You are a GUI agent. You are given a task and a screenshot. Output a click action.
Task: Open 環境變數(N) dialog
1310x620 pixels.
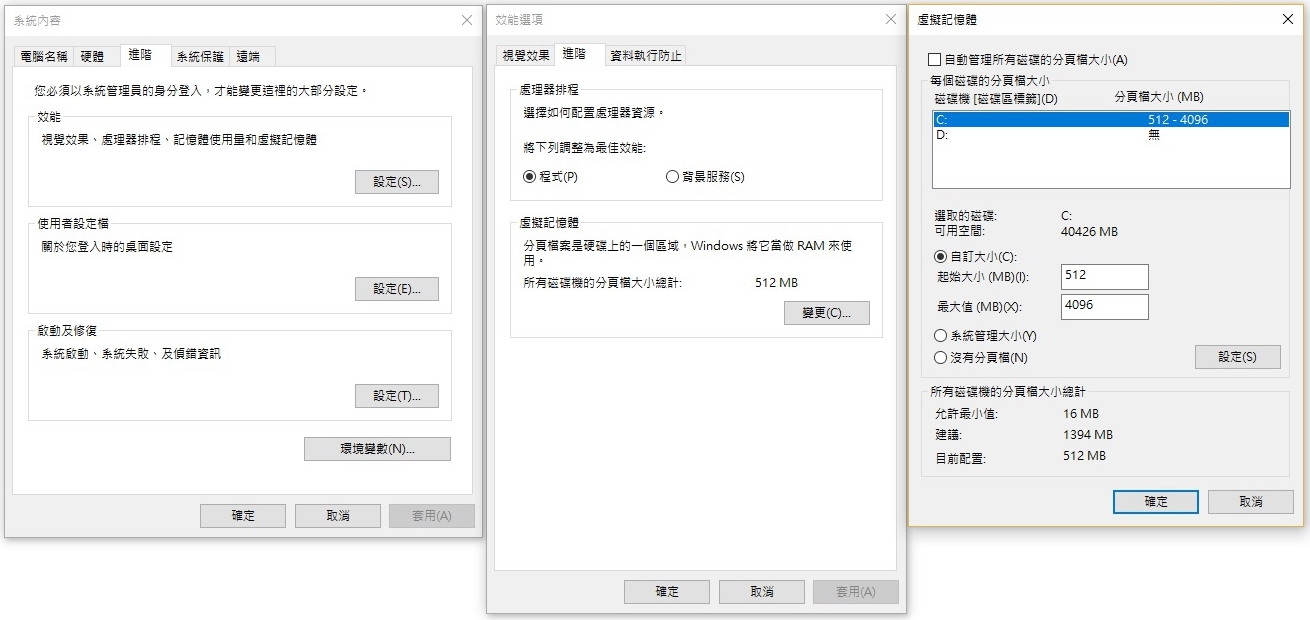pos(377,449)
